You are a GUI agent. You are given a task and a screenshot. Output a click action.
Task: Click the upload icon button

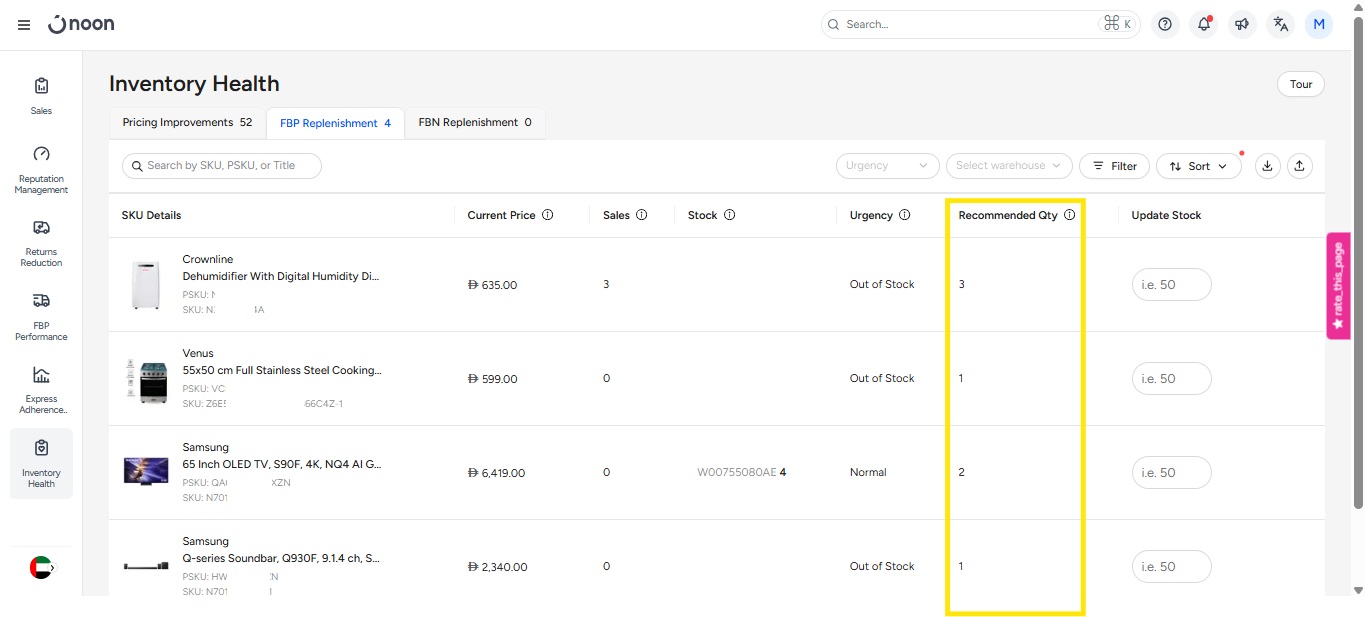pyautogui.click(x=1299, y=166)
